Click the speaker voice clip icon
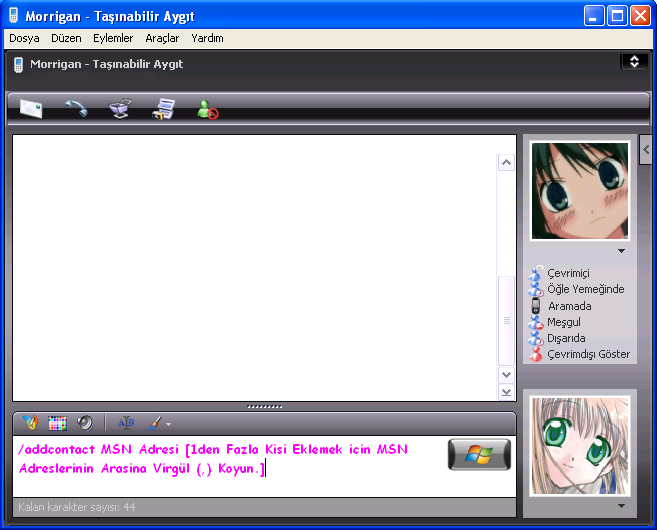The image size is (657, 530). click(85, 423)
